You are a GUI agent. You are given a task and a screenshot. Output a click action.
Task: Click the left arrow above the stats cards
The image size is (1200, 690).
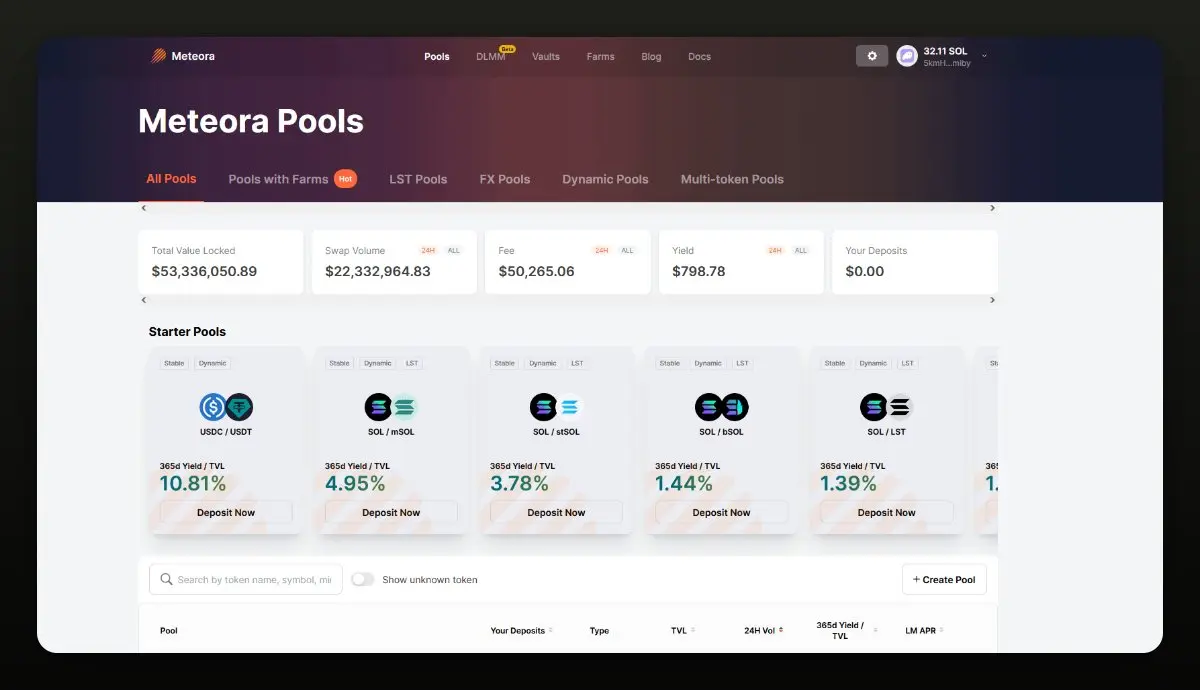tap(143, 208)
